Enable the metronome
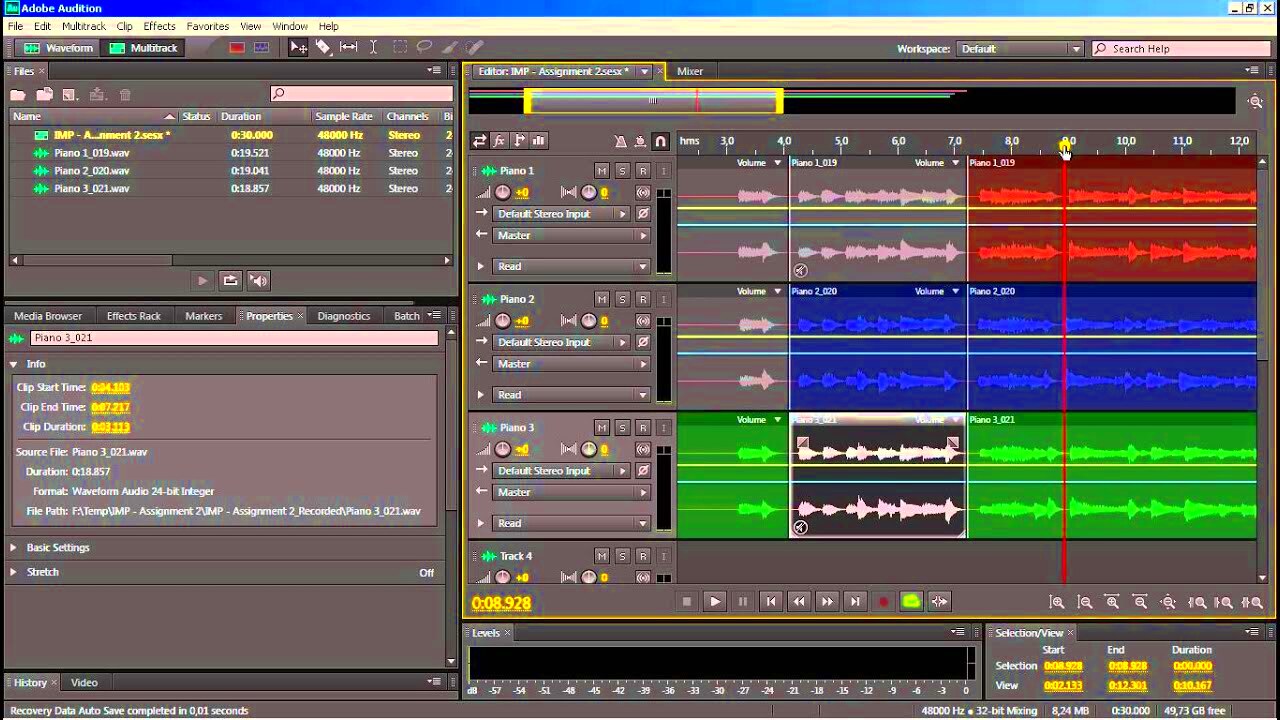1280x720 pixels. [620, 142]
